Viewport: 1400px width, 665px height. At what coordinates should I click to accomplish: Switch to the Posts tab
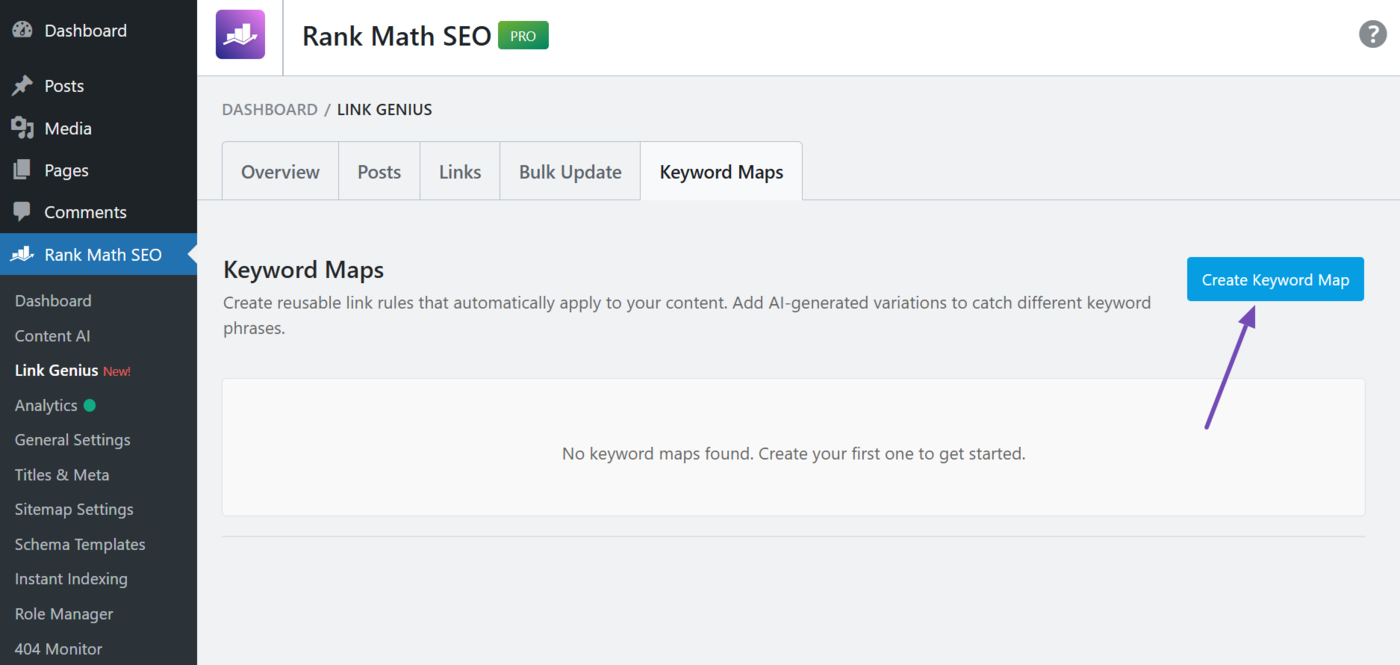click(379, 171)
